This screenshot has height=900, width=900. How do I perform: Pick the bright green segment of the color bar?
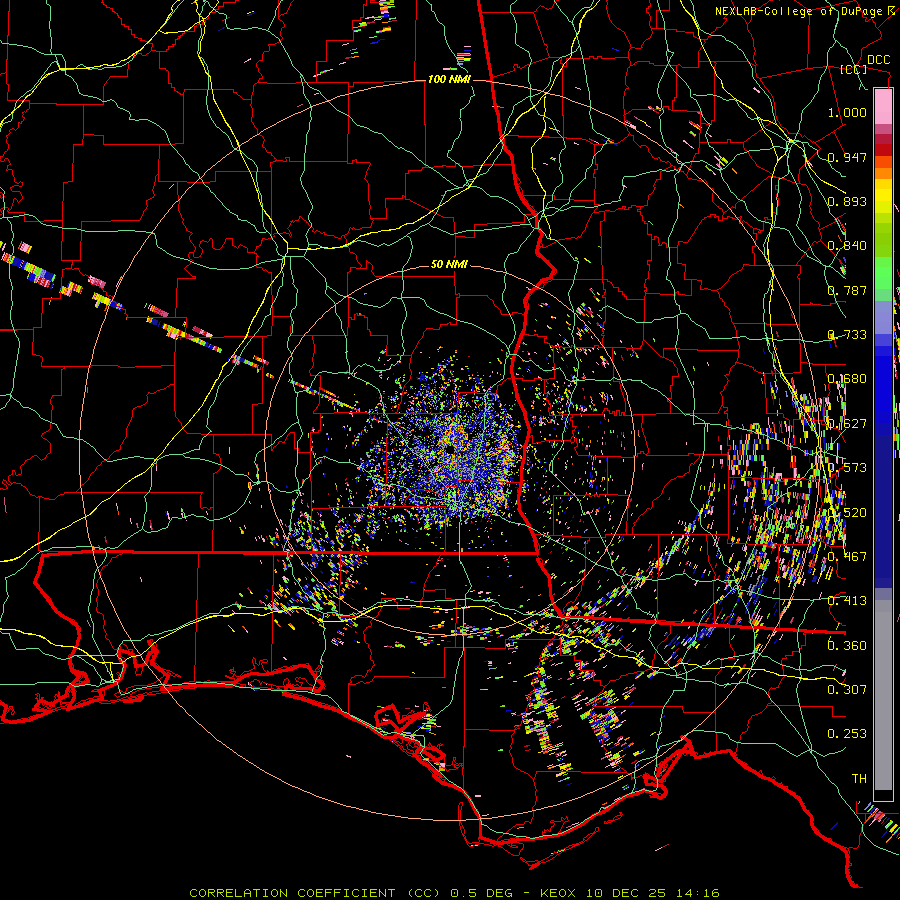(883, 273)
